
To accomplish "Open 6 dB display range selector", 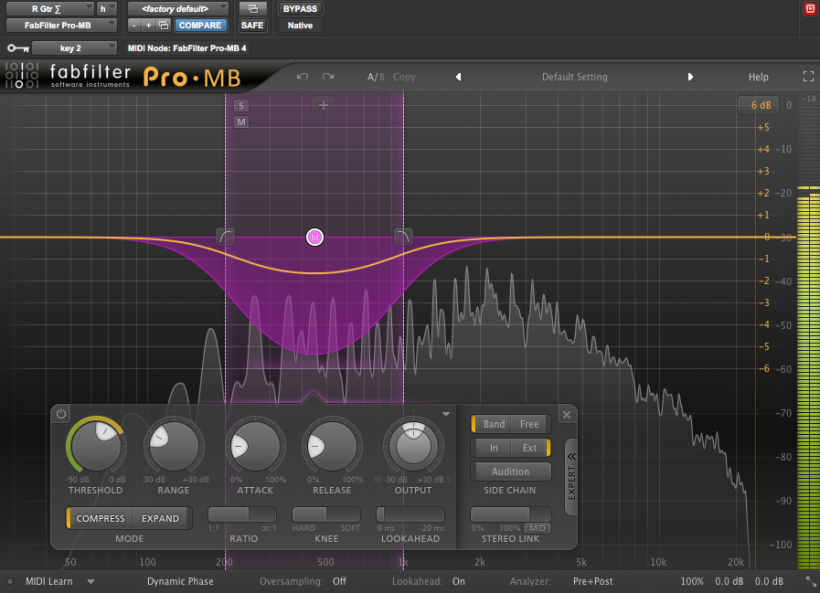I will click(760, 105).
